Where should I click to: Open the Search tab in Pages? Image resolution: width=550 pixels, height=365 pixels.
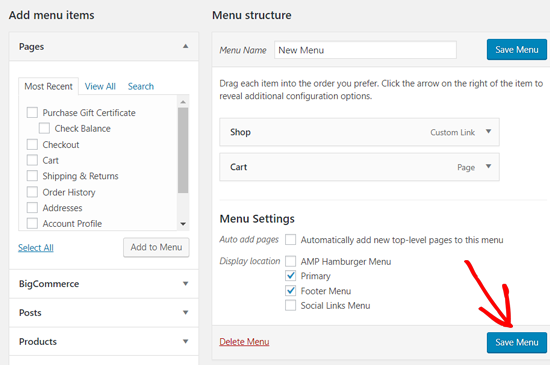coord(141,86)
